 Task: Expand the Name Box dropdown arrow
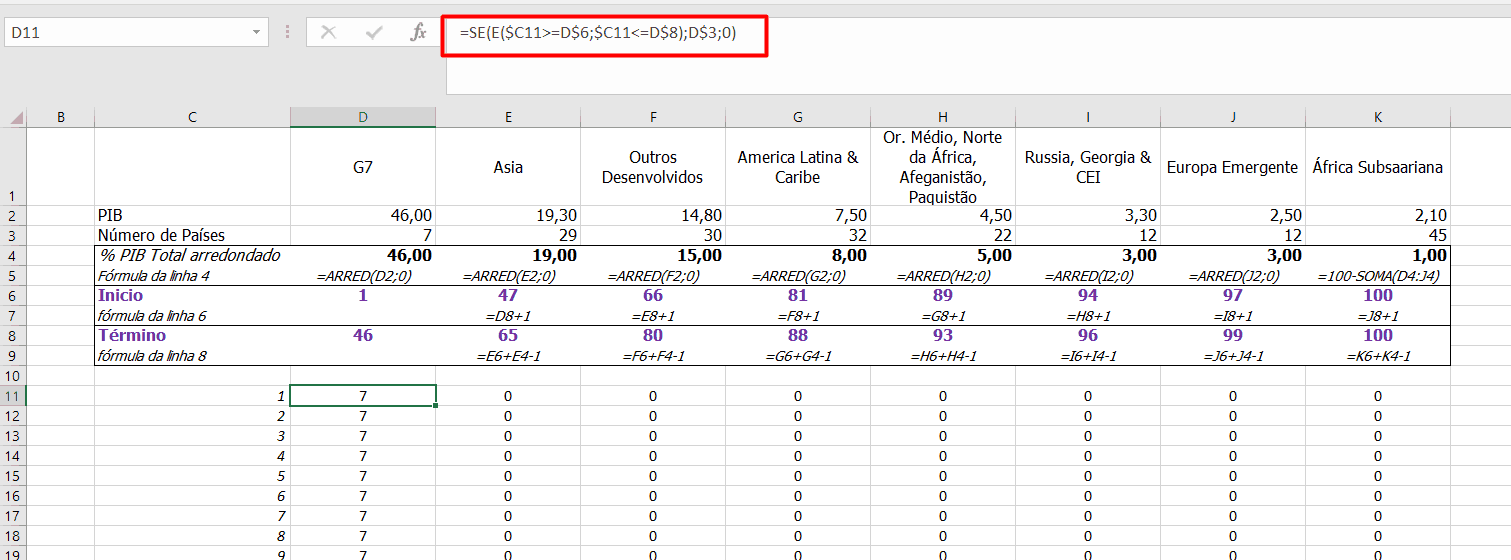pos(257,33)
